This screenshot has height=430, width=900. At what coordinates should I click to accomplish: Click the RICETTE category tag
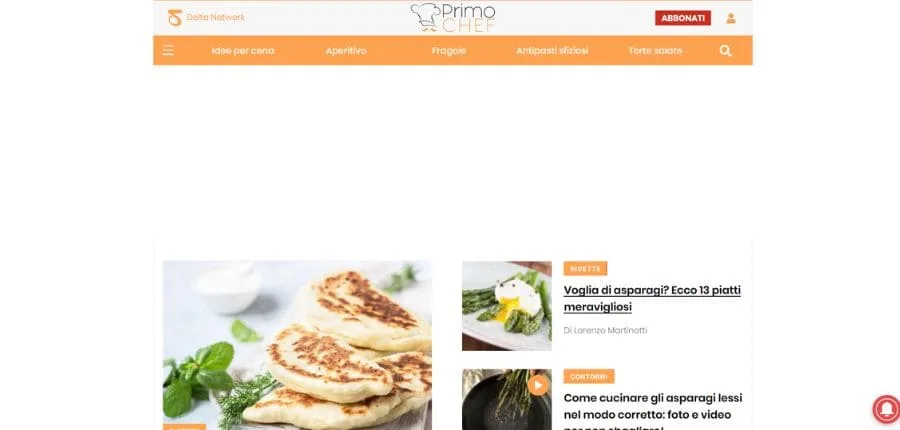[x=585, y=269]
